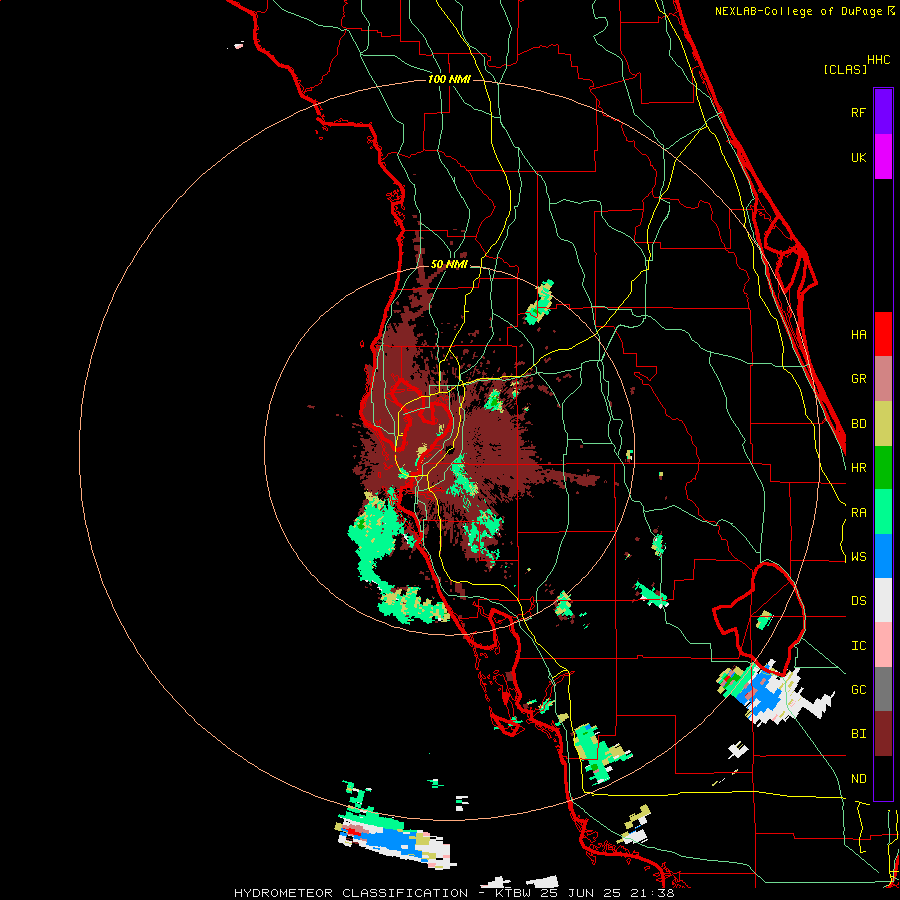Click the gray GC legend color swatch
This screenshot has width=900, height=900.
tap(883, 689)
